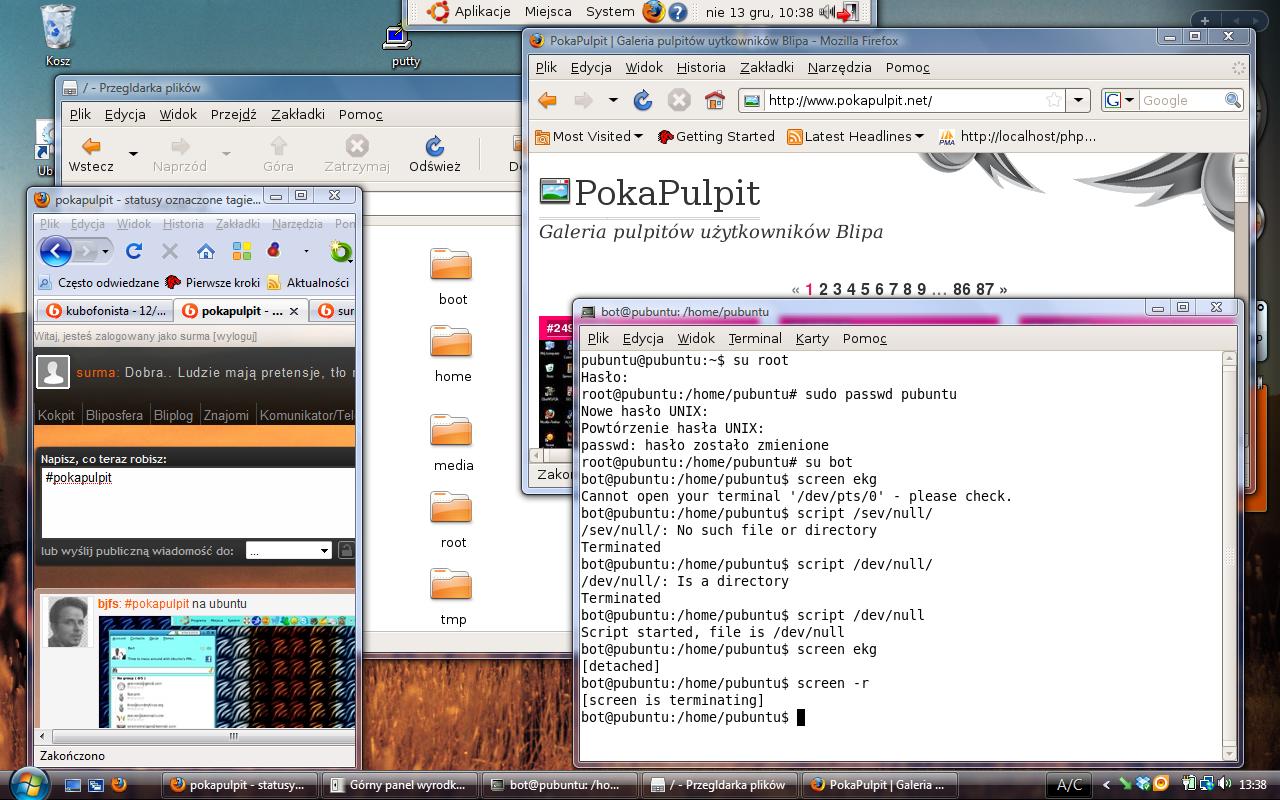Image resolution: width=1280 pixels, height=800 pixels.
Task: Open the Kokpit section
Action: click(56, 415)
